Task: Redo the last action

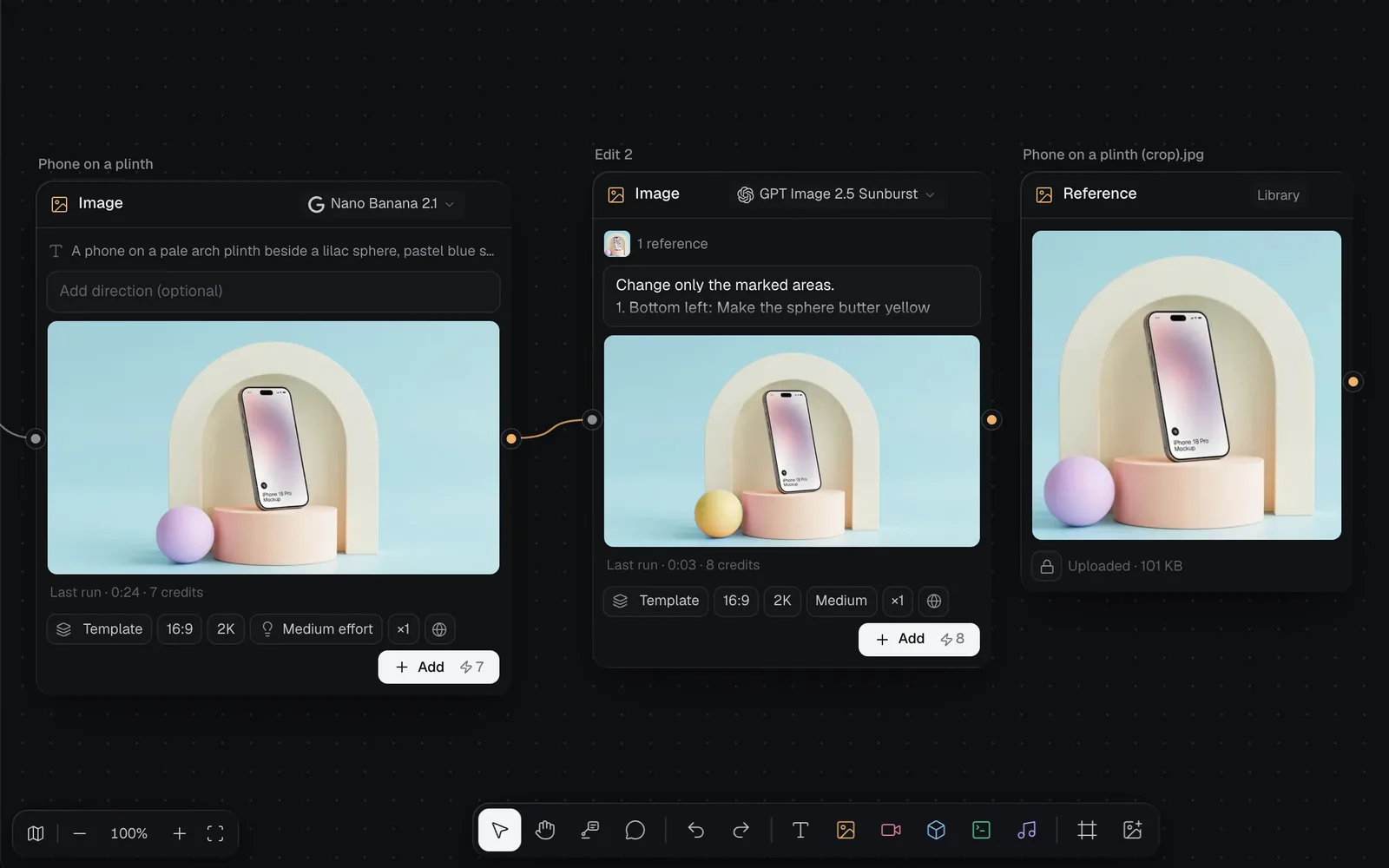Action: tap(741, 831)
